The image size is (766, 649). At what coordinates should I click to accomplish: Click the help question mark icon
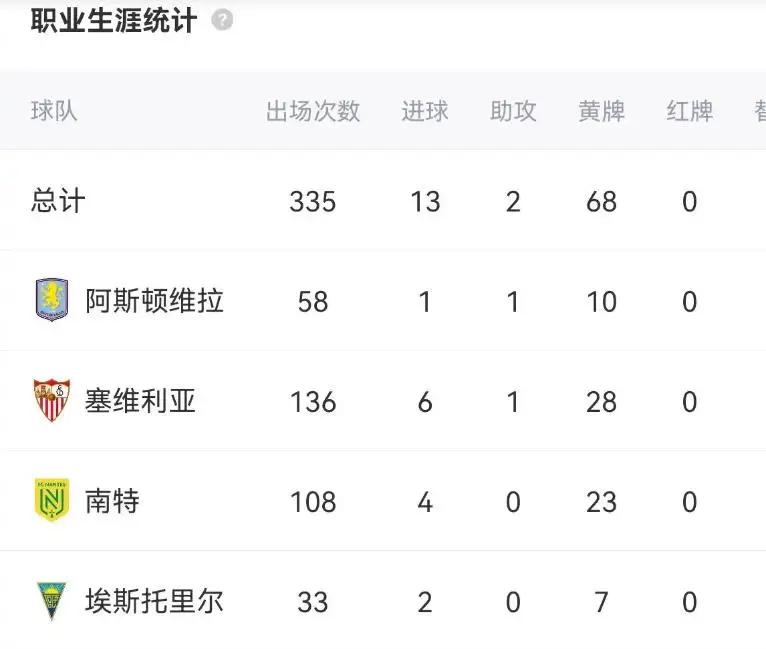(x=222, y=21)
